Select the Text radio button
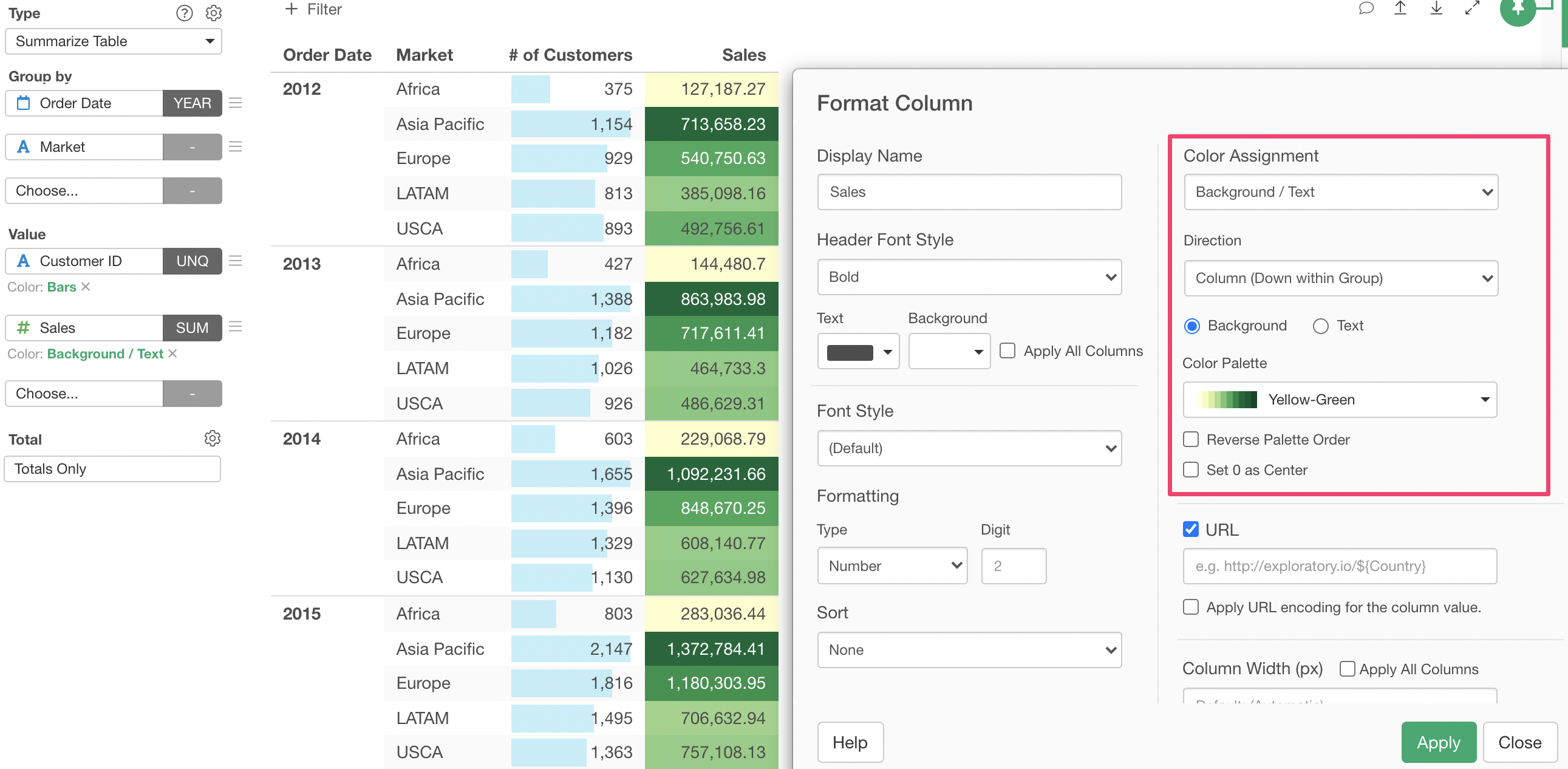The height and width of the screenshot is (769, 1568). pyautogui.click(x=1320, y=326)
